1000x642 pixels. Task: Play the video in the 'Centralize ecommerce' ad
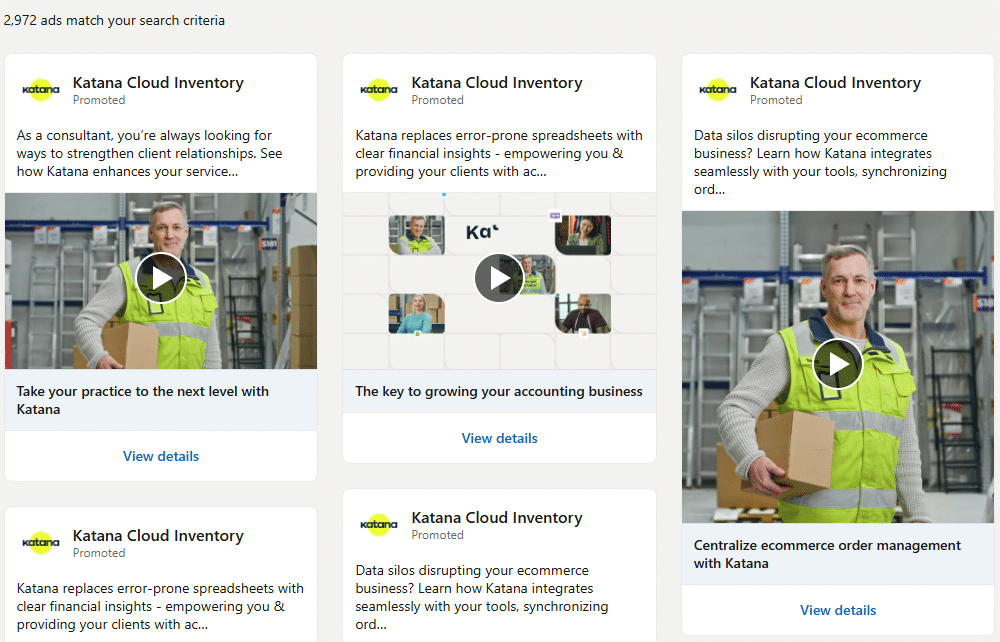pos(838,364)
